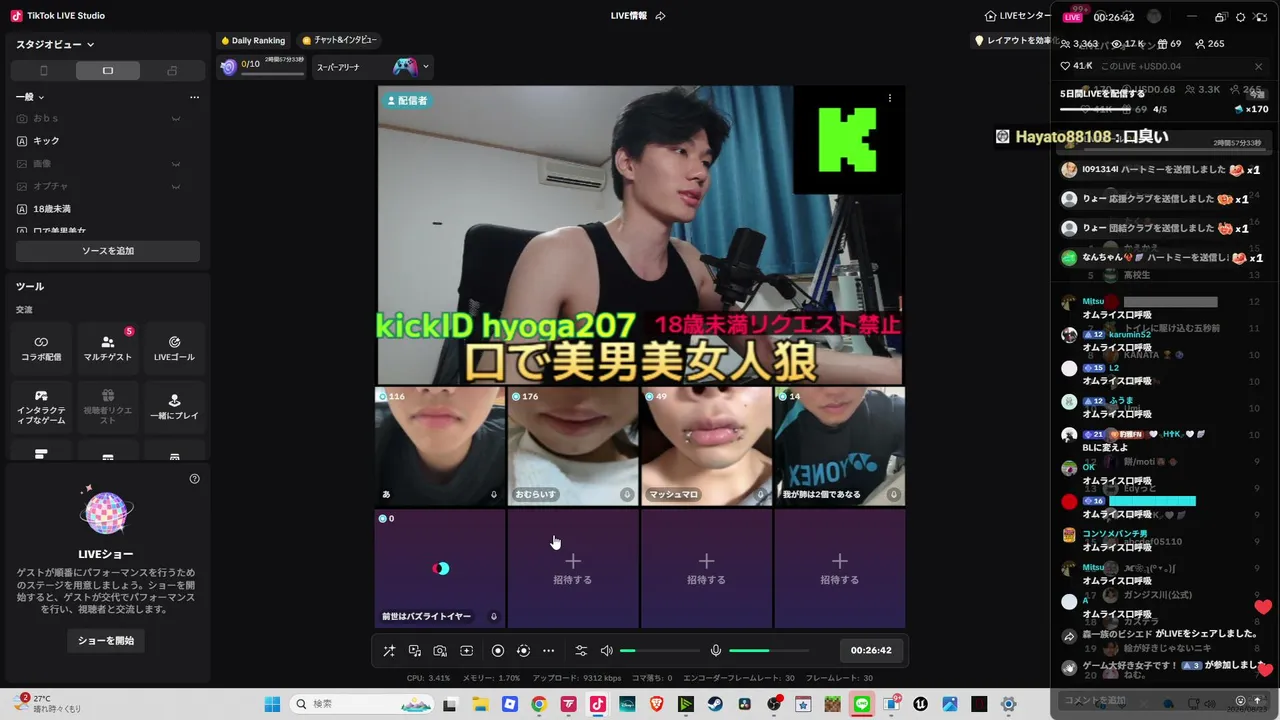Open the Daily Ranking tab
Viewport: 1280px width, 720px height.
[x=253, y=41]
